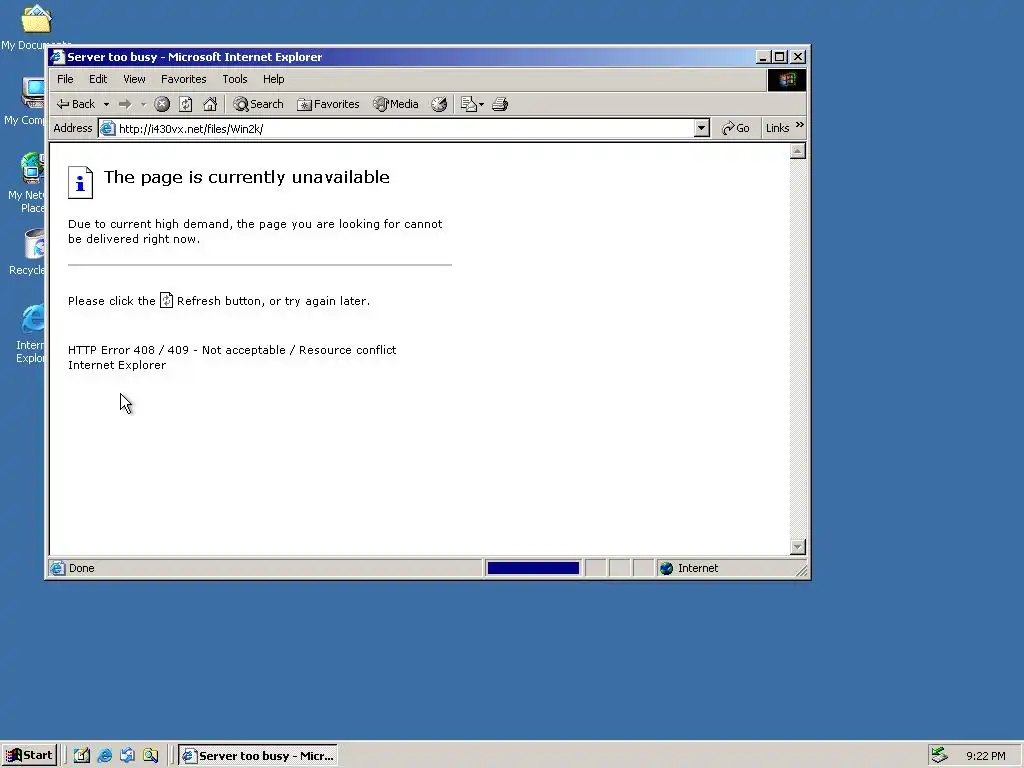1024x768 pixels.
Task: Click the Internet zone globe icon
Action: click(x=666, y=568)
